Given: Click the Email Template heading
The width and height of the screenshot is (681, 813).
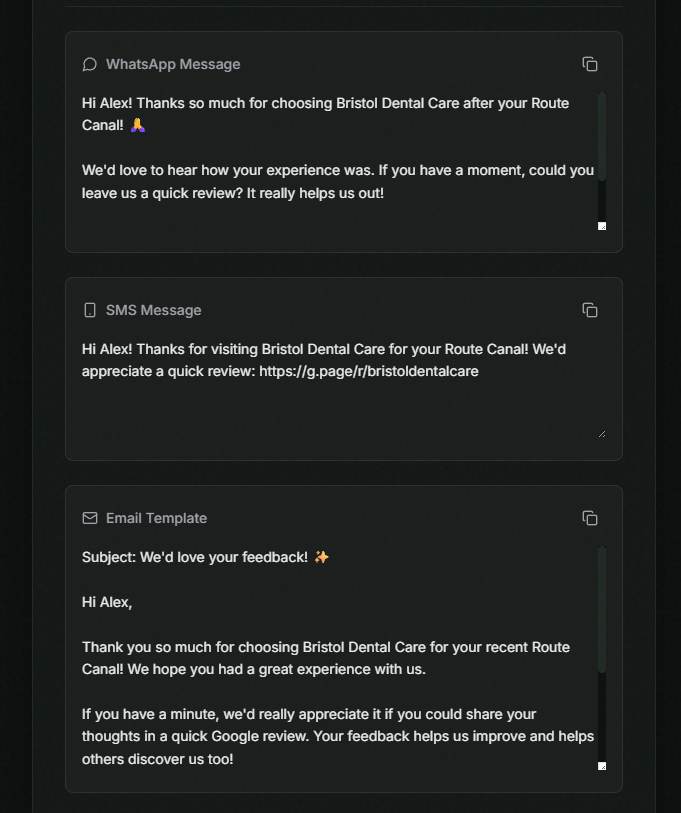Looking at the screenshot, I should (157, 518).
